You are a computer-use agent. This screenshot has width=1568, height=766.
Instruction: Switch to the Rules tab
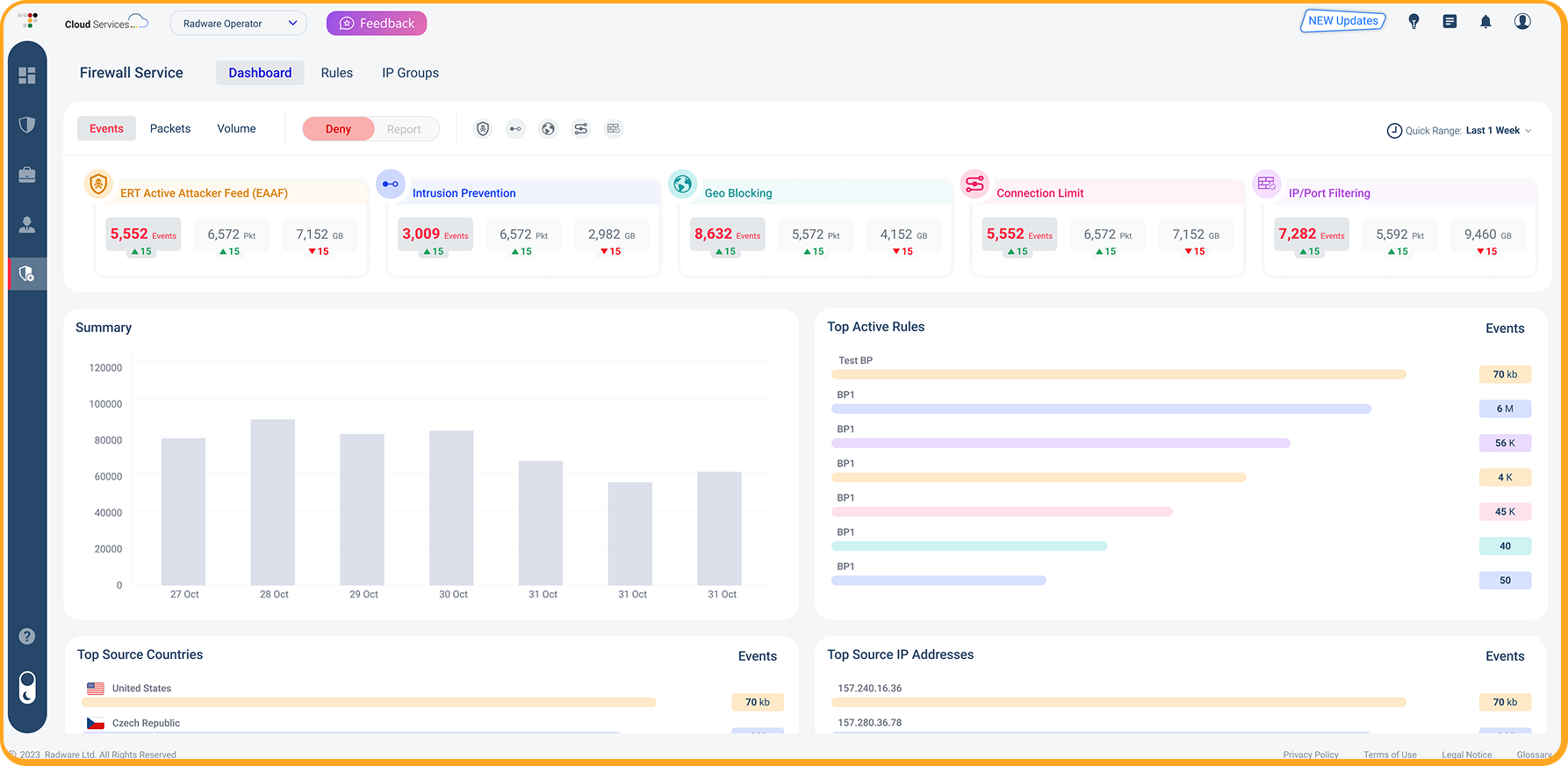[x=336, y=73]
